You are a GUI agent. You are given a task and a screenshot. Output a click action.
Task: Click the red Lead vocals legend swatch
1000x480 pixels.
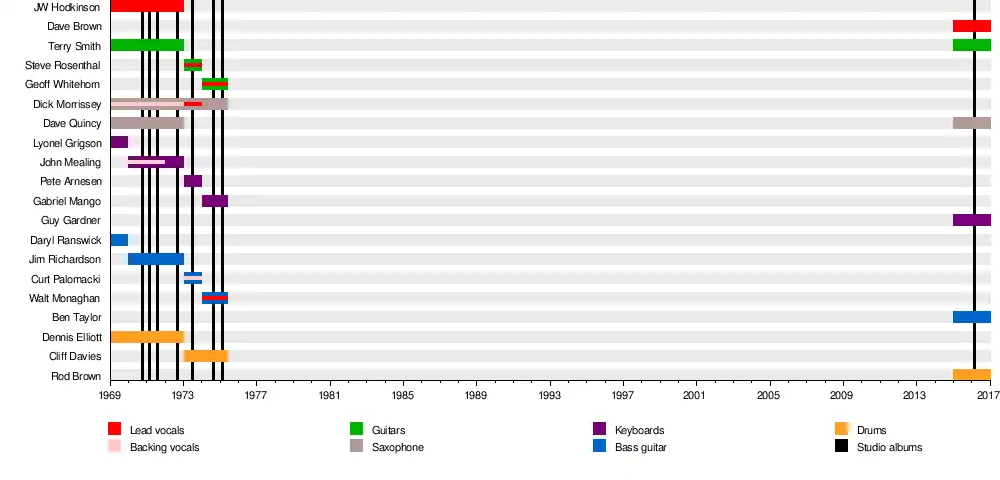(115, 429)
